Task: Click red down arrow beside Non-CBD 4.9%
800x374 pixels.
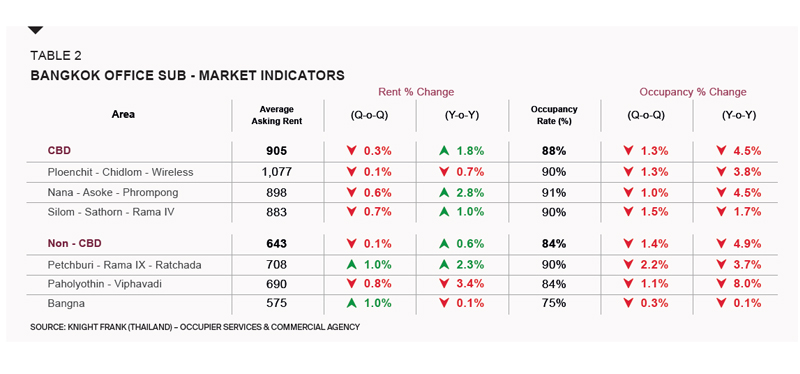Action: (x=721, y=244)
